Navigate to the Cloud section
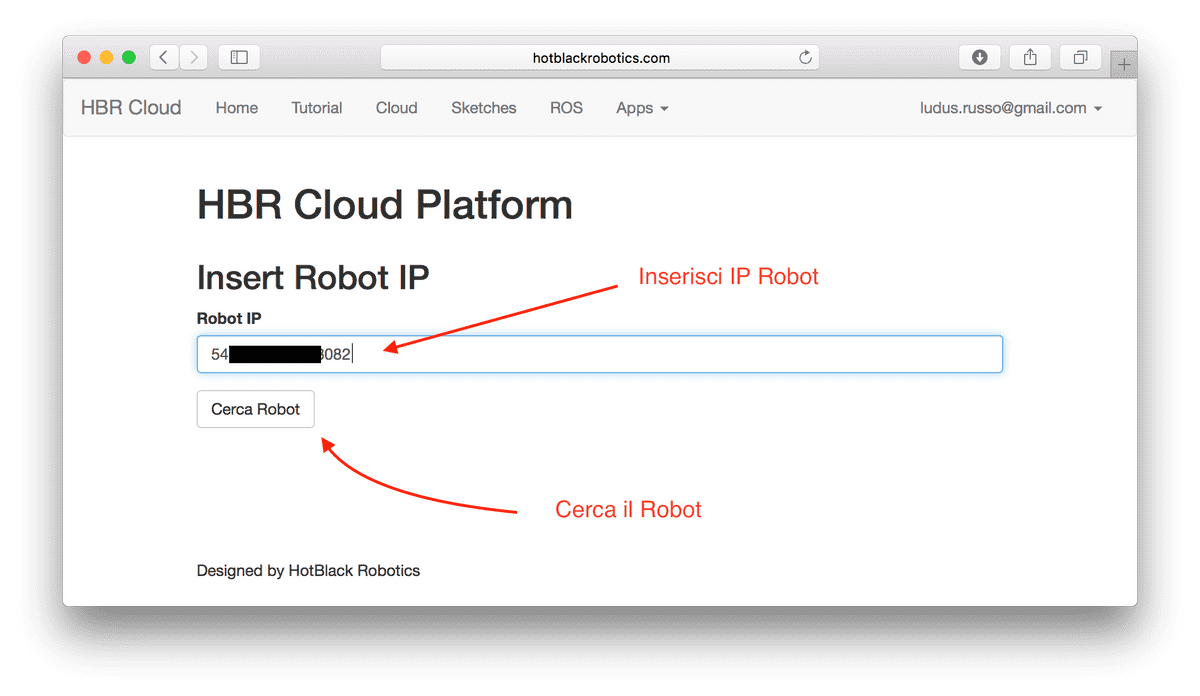The height and width of the screenshot is (696, 1200). (x=396, y=108)
